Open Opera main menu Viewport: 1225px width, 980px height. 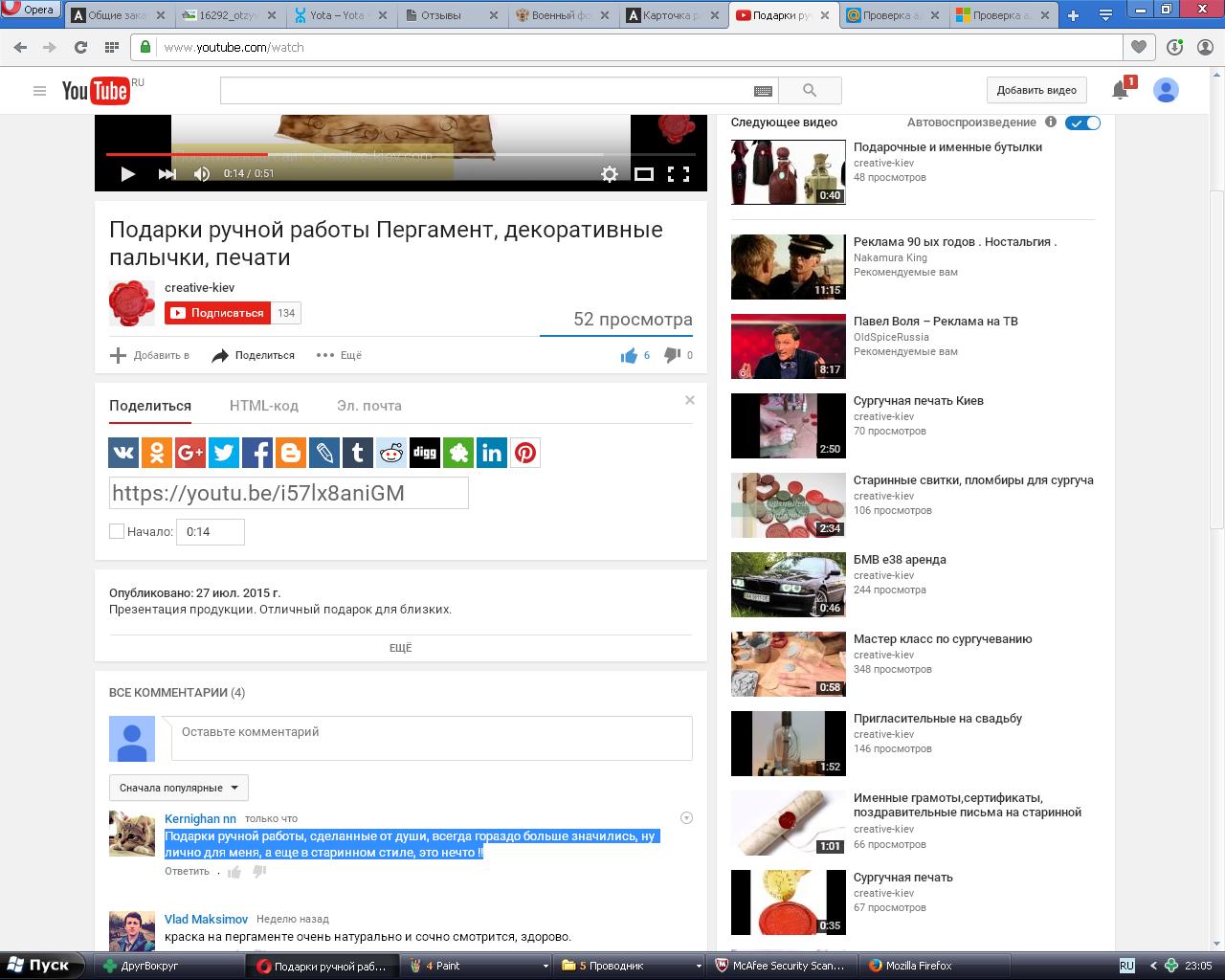[29, 11]
